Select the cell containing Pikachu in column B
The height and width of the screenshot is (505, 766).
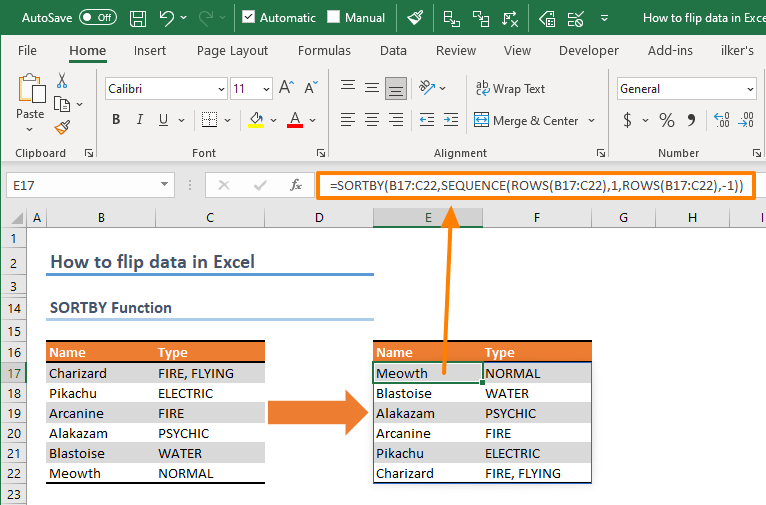tap(101, 393)
